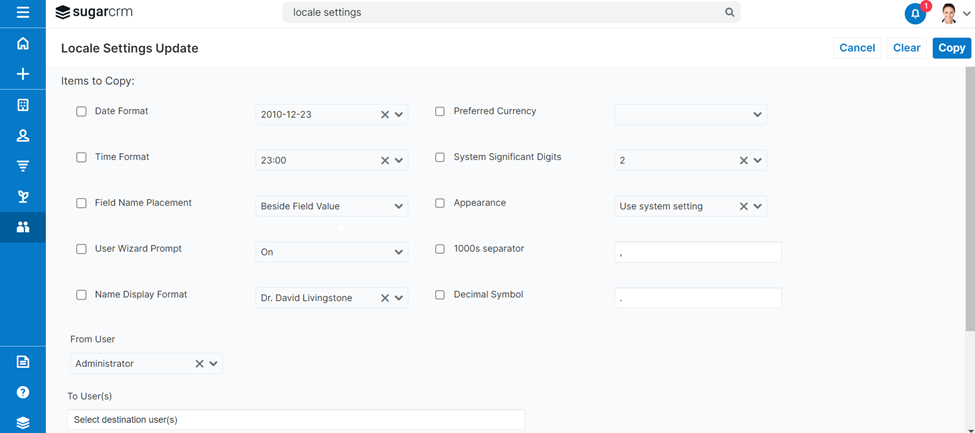Check the Preferred Currency checkbox
The image size is (975, 433).
tap(440, 111)
